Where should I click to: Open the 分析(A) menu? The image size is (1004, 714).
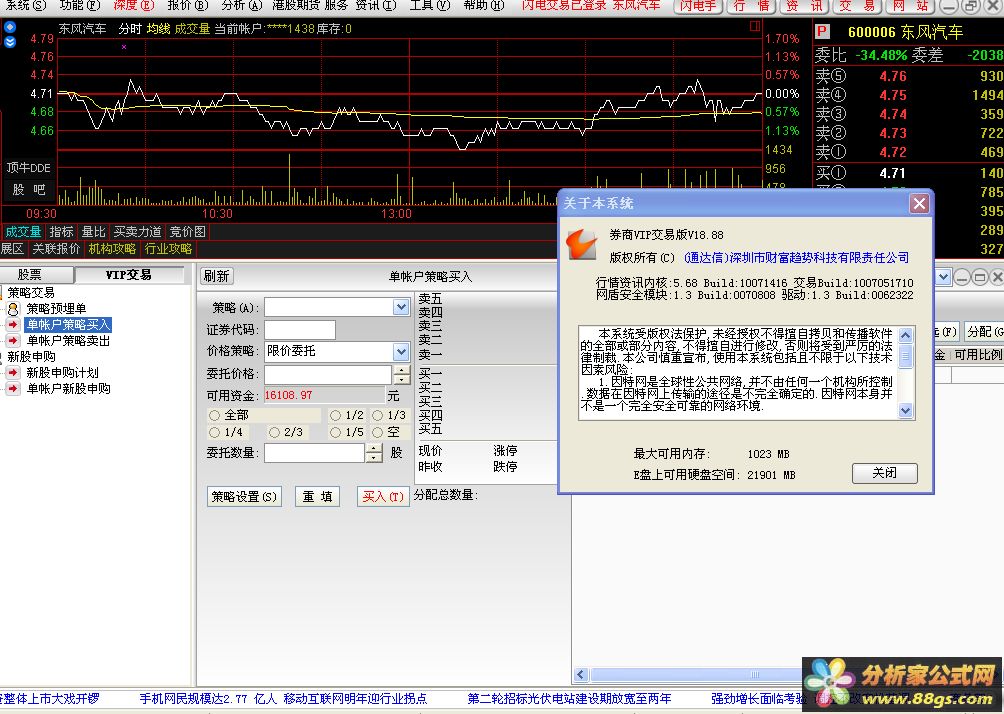coord(241,5)
